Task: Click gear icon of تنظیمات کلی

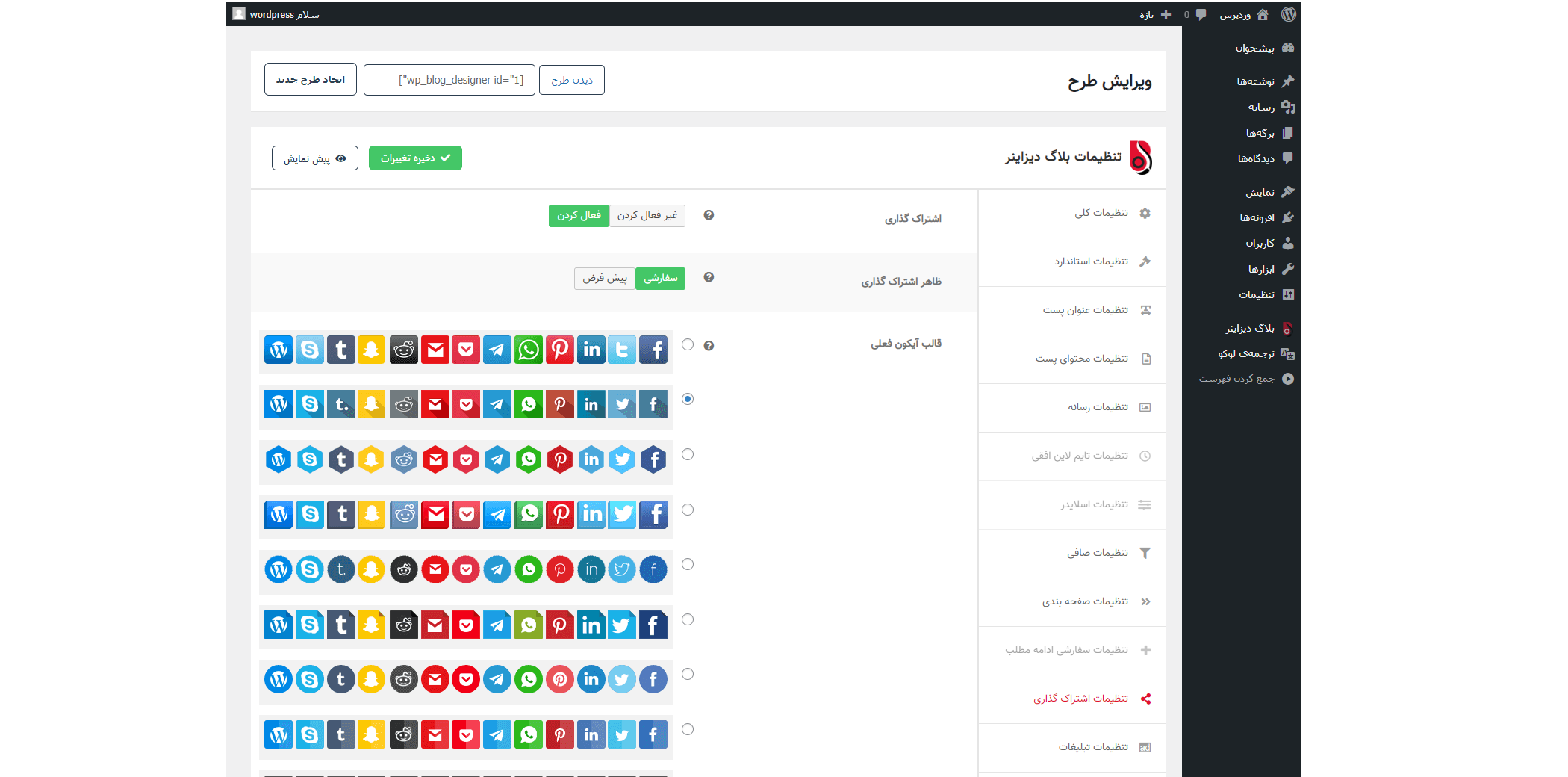Action: click(x=1145, y=214)
